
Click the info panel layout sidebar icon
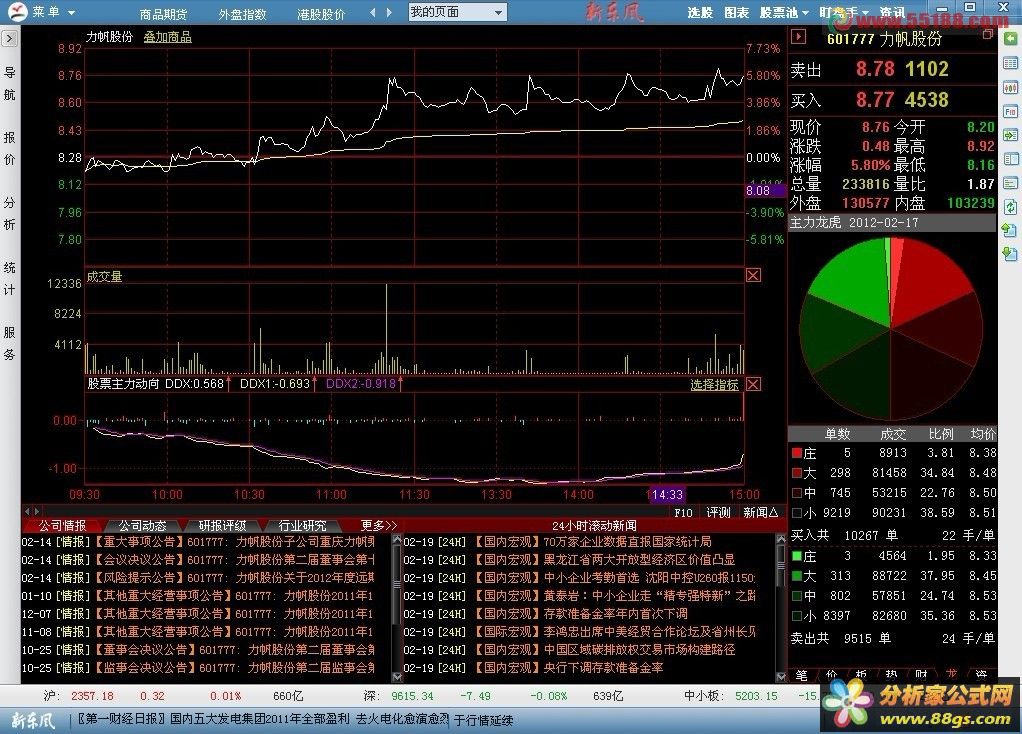[1010, 184]
